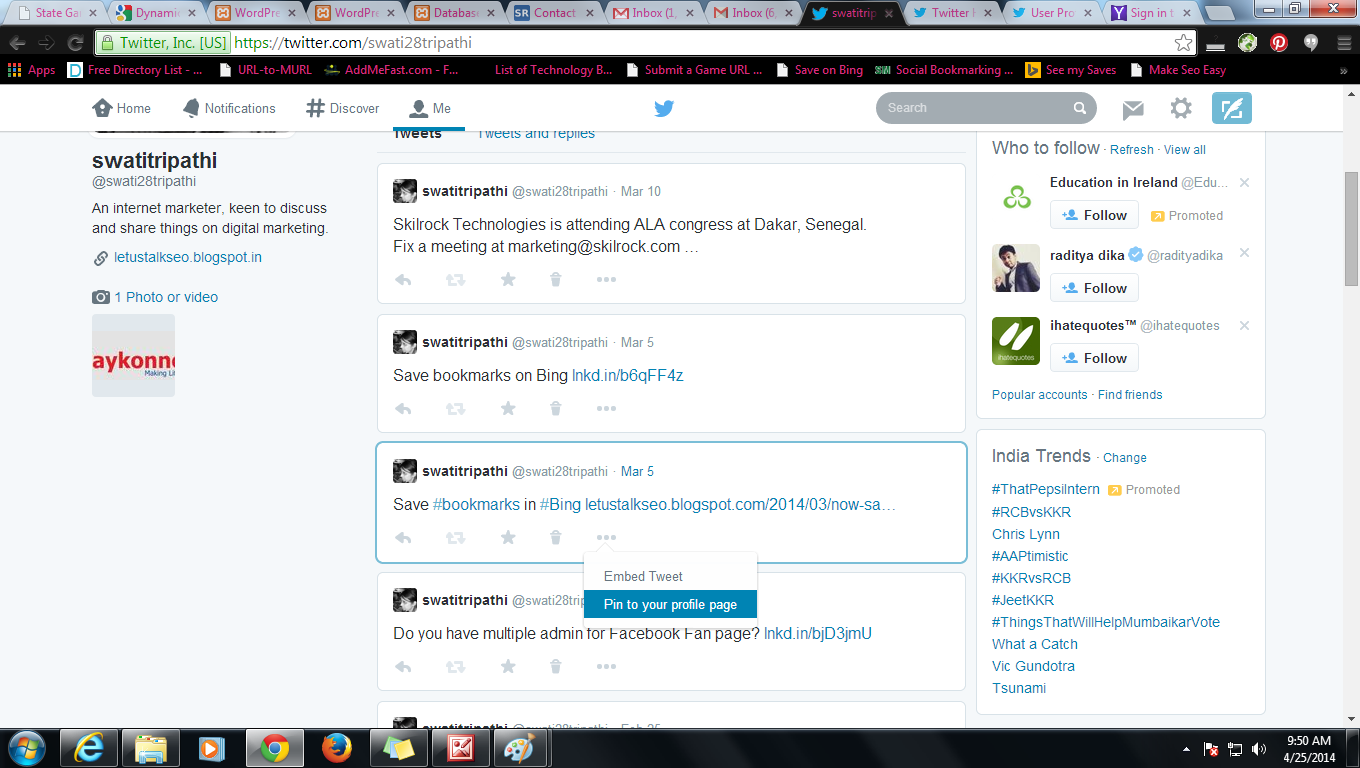Open the Chris Lynn trend
This screenshot has width=1360, height=768.
coord(1026,534)
